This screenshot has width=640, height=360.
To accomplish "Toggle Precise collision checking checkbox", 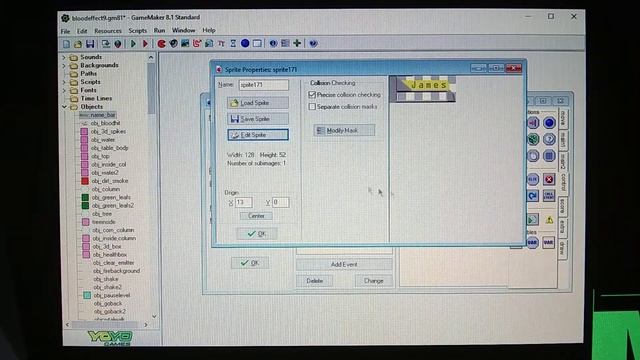I will [x=312, y=95].
